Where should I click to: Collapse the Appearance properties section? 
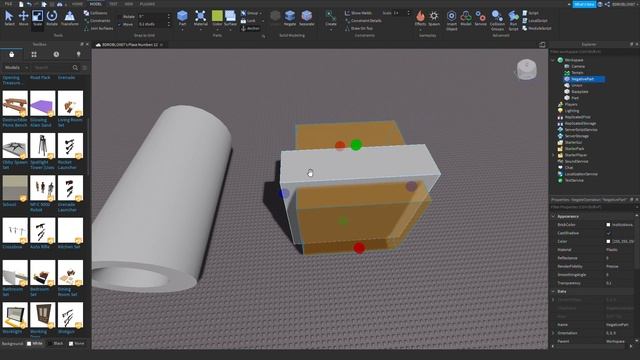coord(553,216)
